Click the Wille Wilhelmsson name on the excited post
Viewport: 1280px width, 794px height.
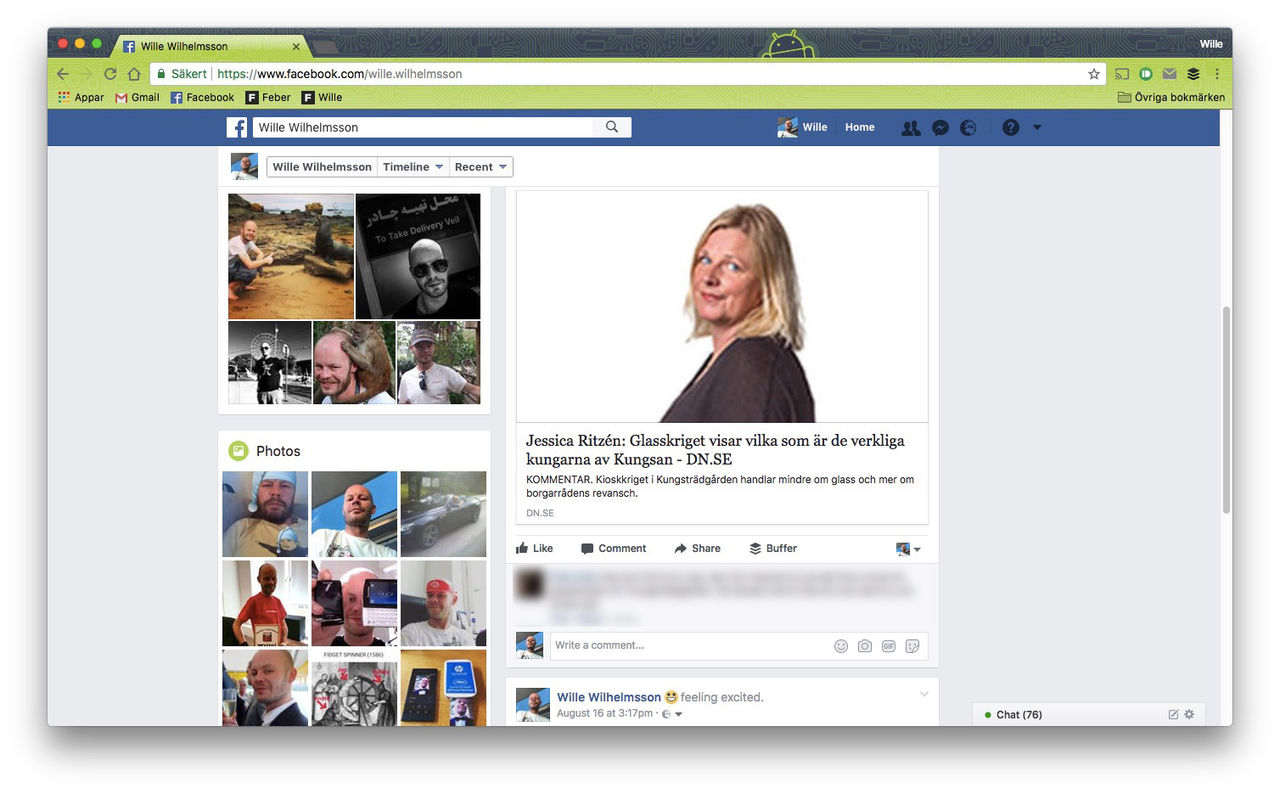(609, 697)
